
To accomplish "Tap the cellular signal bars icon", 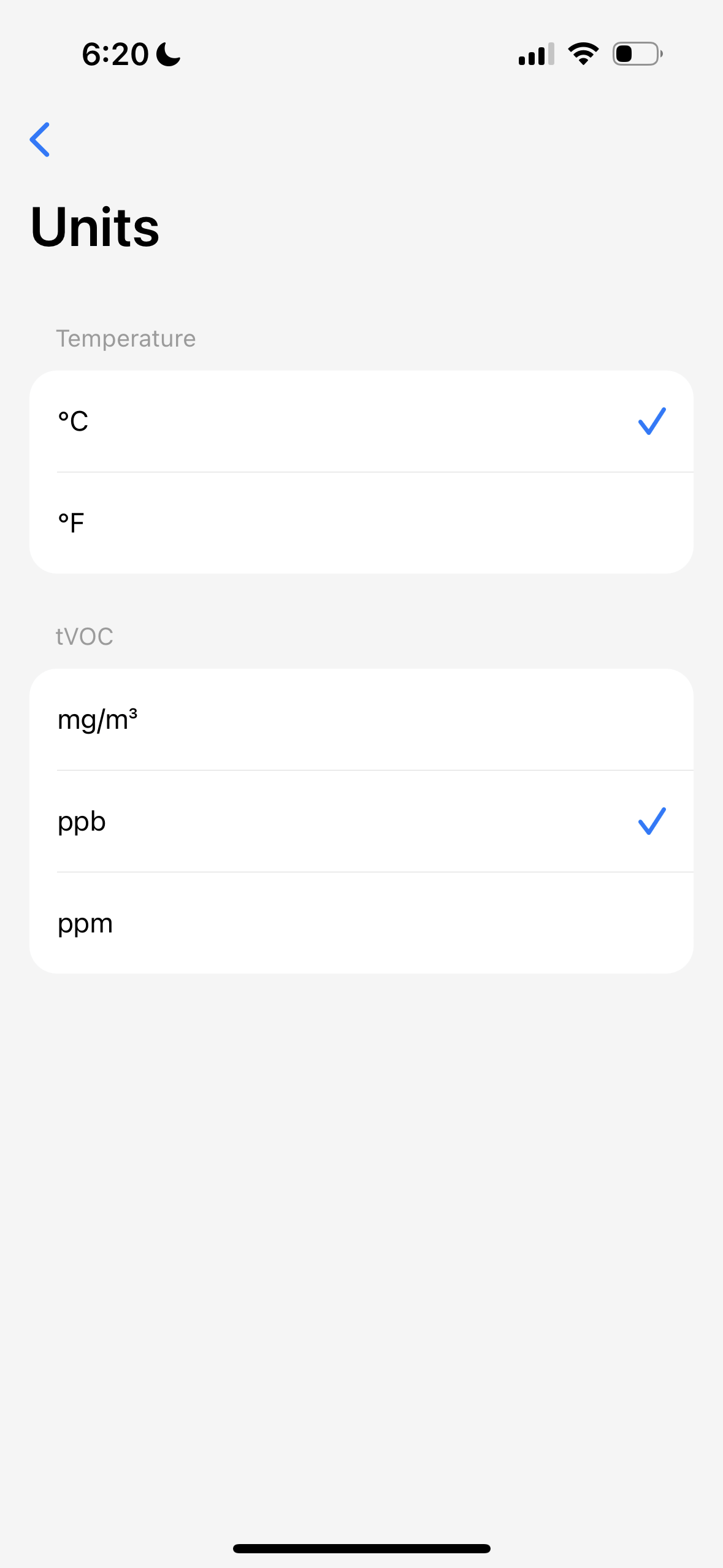I will (536, 55).
